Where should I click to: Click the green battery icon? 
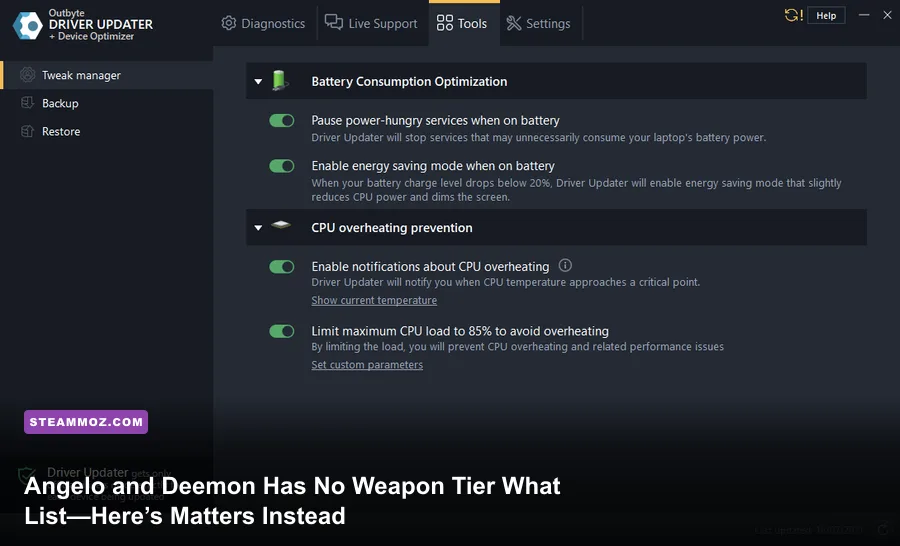[279, 80]
